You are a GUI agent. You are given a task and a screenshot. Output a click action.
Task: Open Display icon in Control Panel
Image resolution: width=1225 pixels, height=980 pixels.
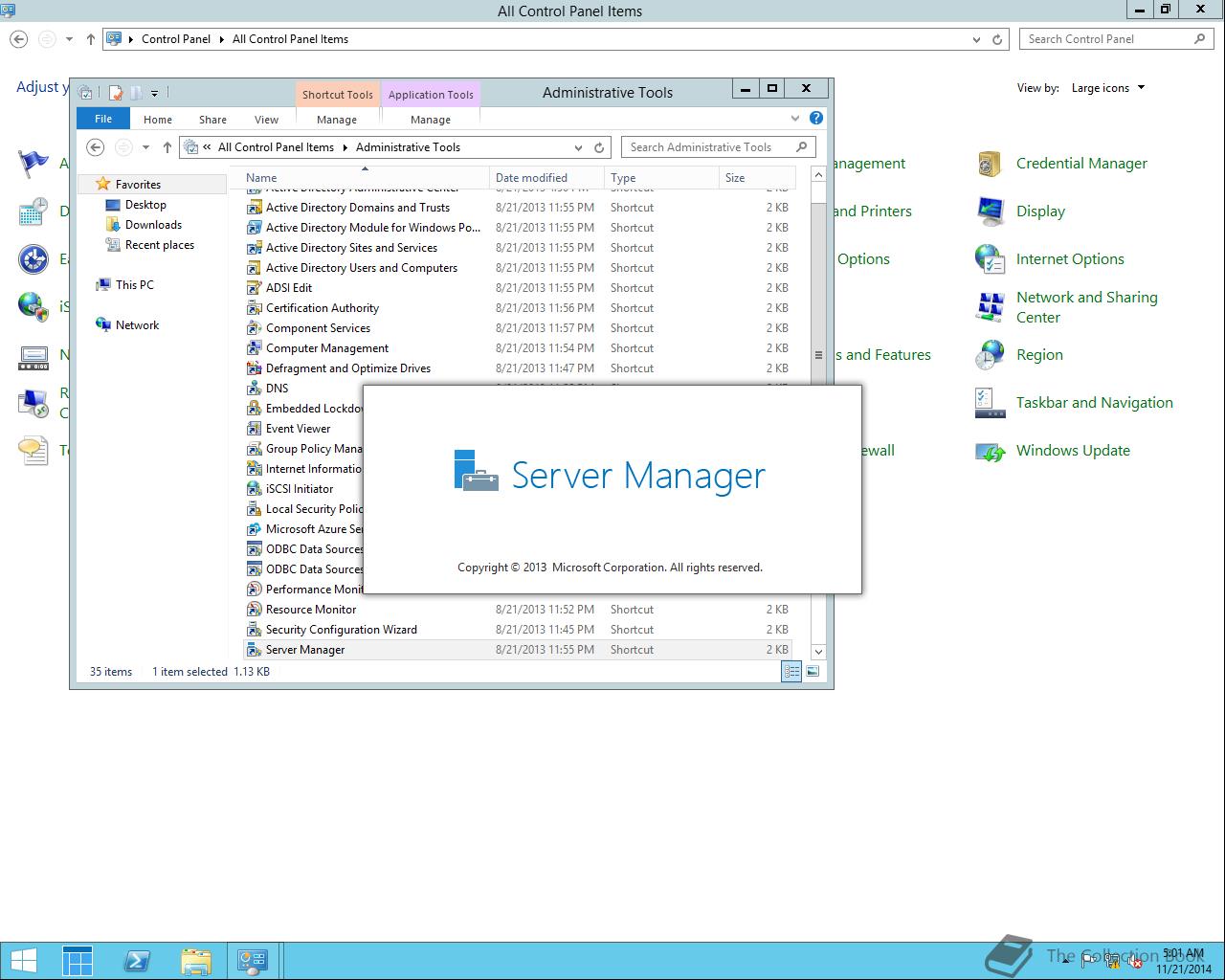pos(990,212)
